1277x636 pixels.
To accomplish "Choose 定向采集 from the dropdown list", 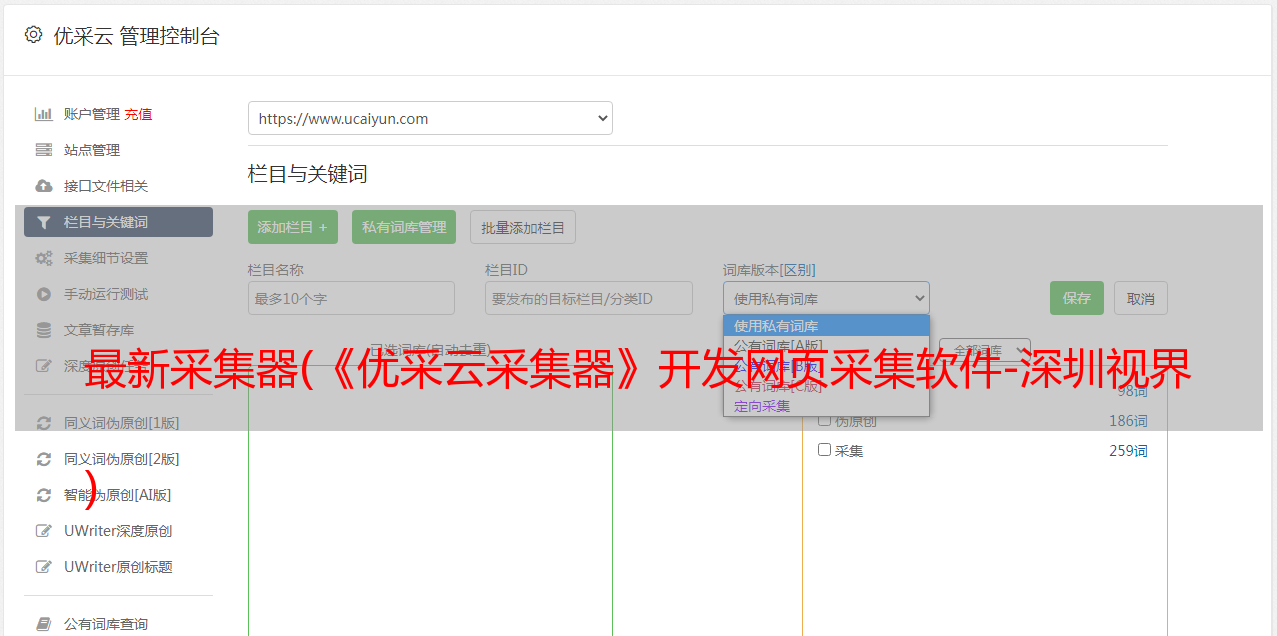I will [x=762, y=406].
